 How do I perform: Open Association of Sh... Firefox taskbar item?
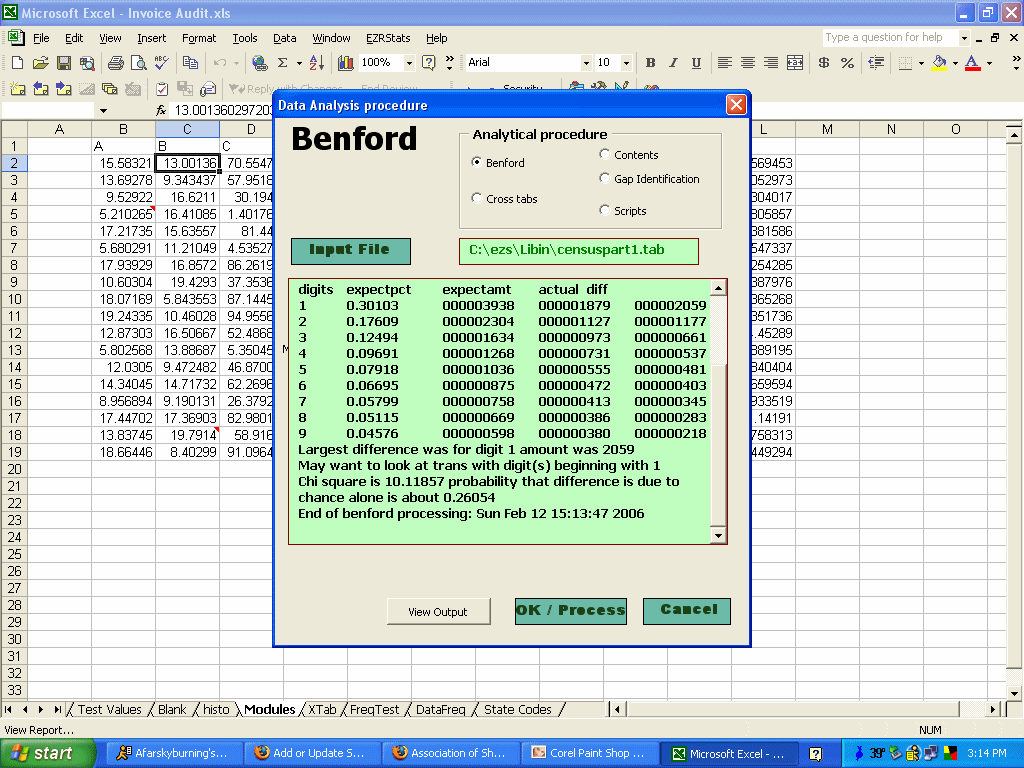451,753
